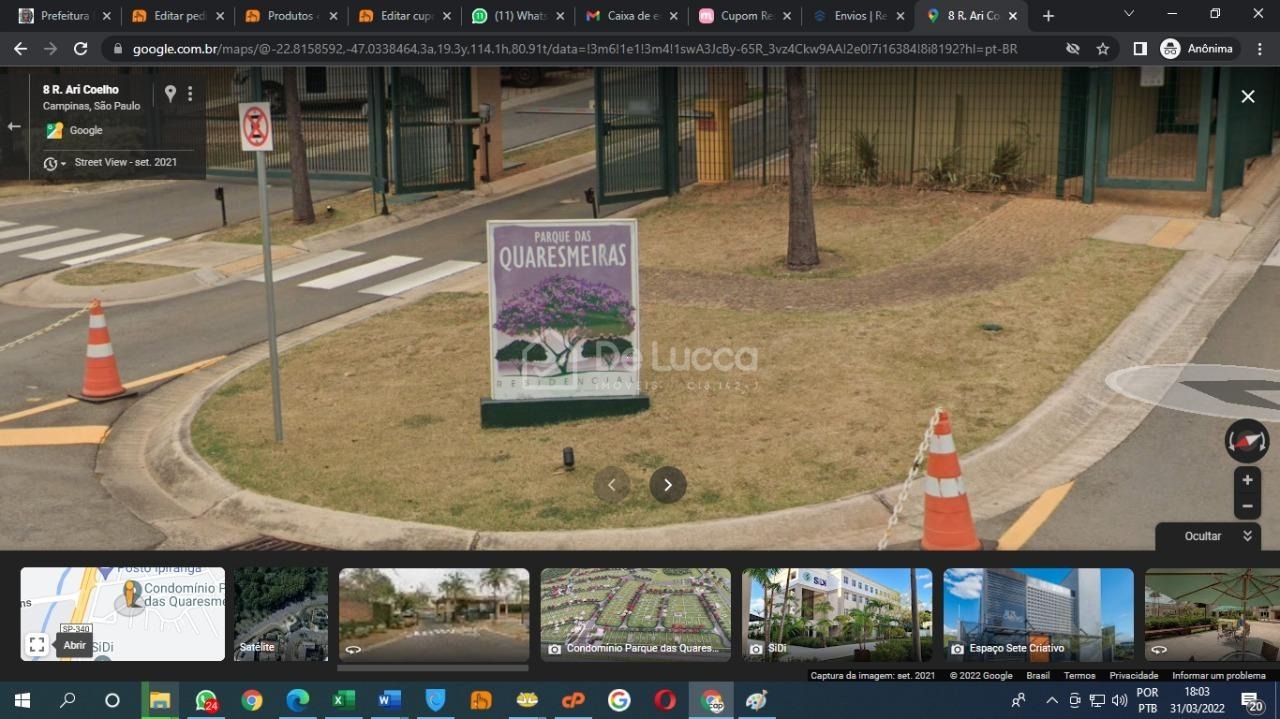
Task: Click the location pin icon in the address panel
Action: click(170, 93)
